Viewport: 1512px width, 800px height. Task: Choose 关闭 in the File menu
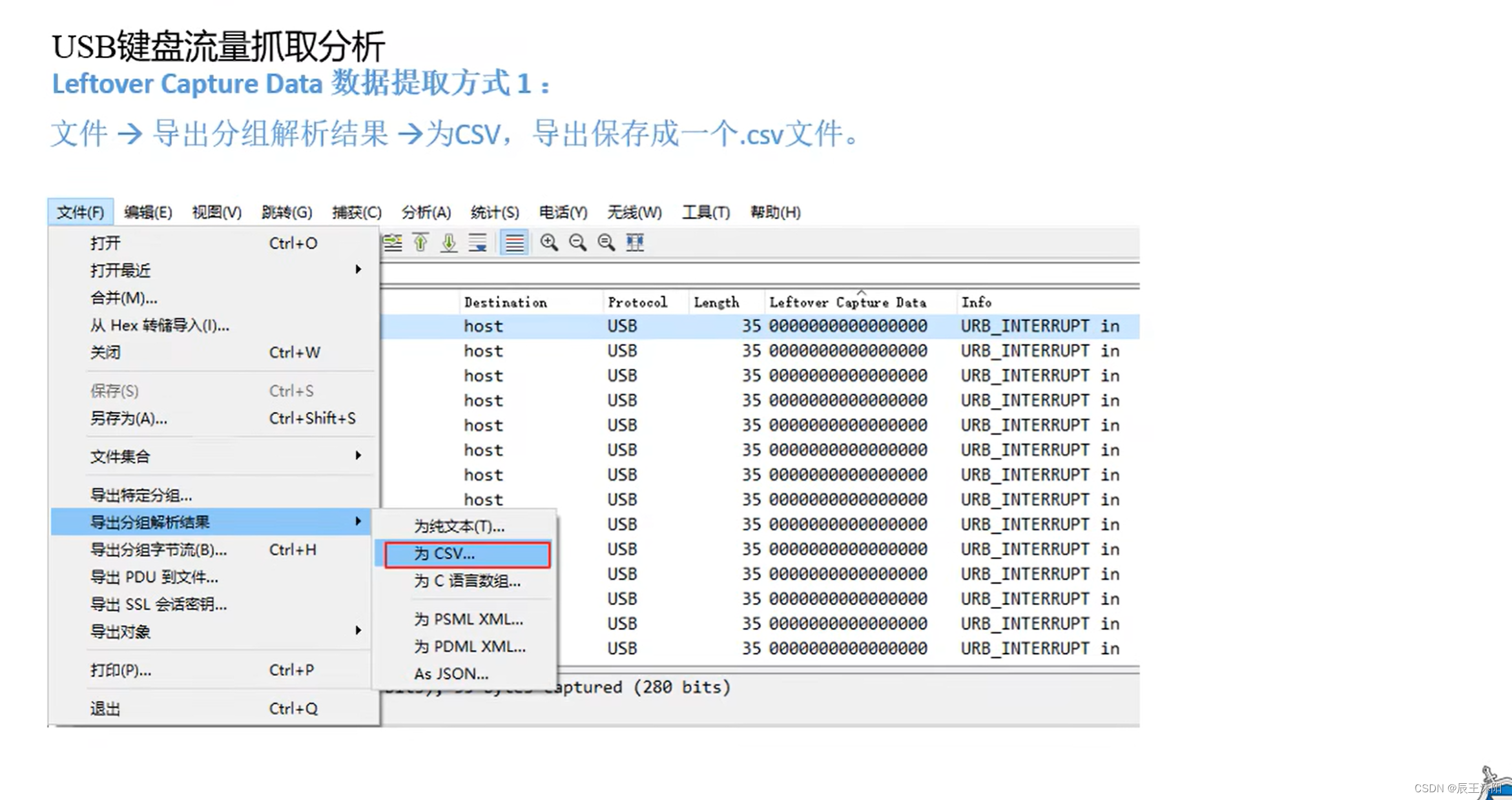[x=213, y=353]
